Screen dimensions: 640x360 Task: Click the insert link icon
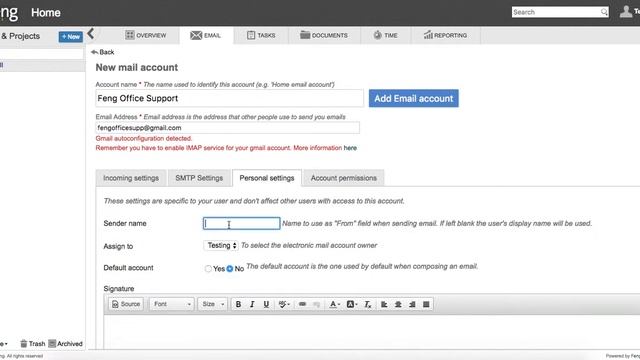(302, 304)
